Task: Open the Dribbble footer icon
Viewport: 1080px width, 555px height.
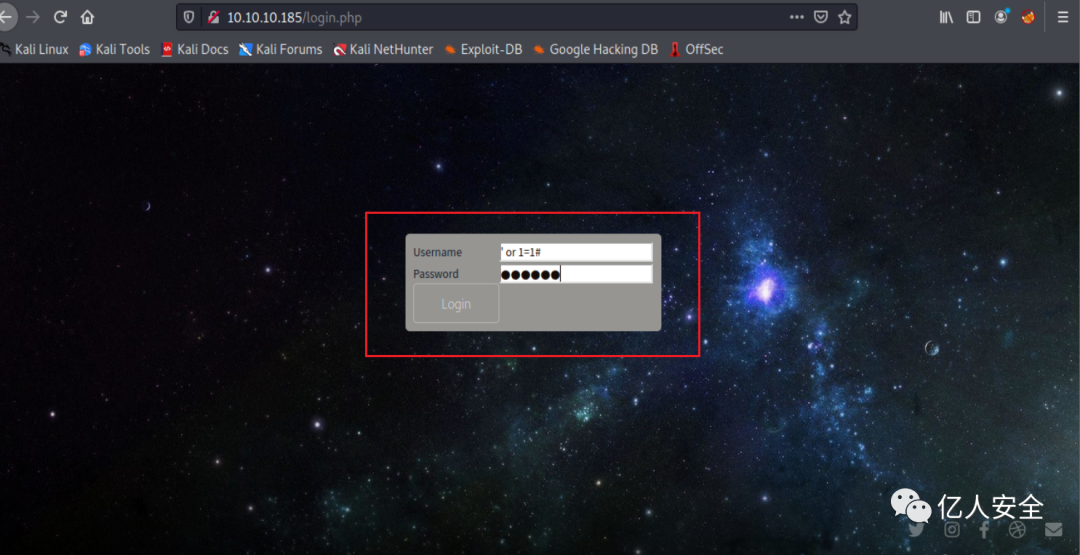Action: click(1017, 529)
